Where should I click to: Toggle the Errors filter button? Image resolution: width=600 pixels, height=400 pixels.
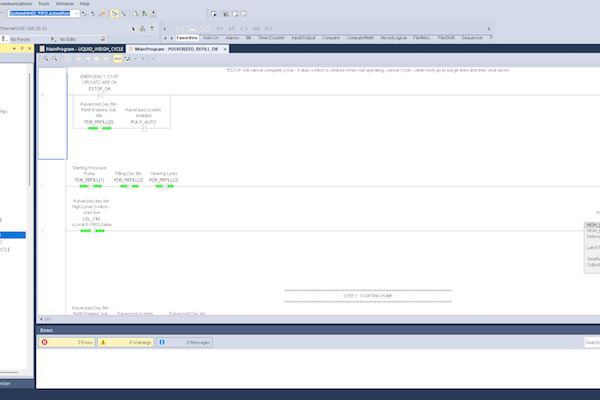click(x=67, y=342)
